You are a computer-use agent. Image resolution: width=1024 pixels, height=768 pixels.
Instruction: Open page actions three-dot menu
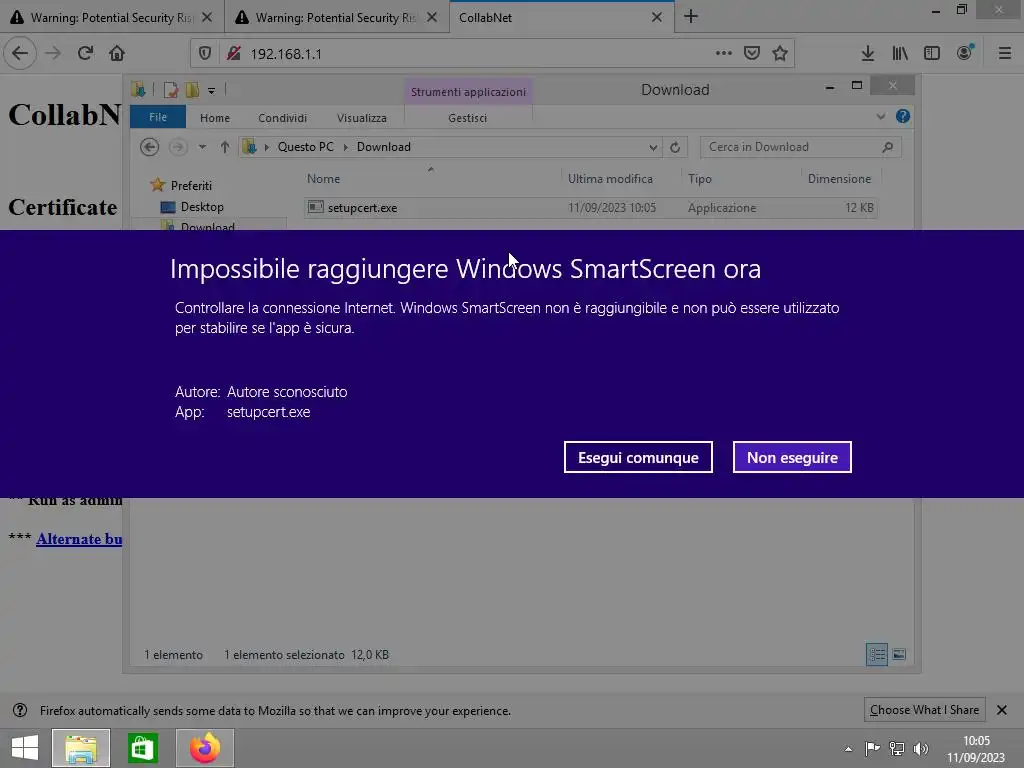point(724,53)
